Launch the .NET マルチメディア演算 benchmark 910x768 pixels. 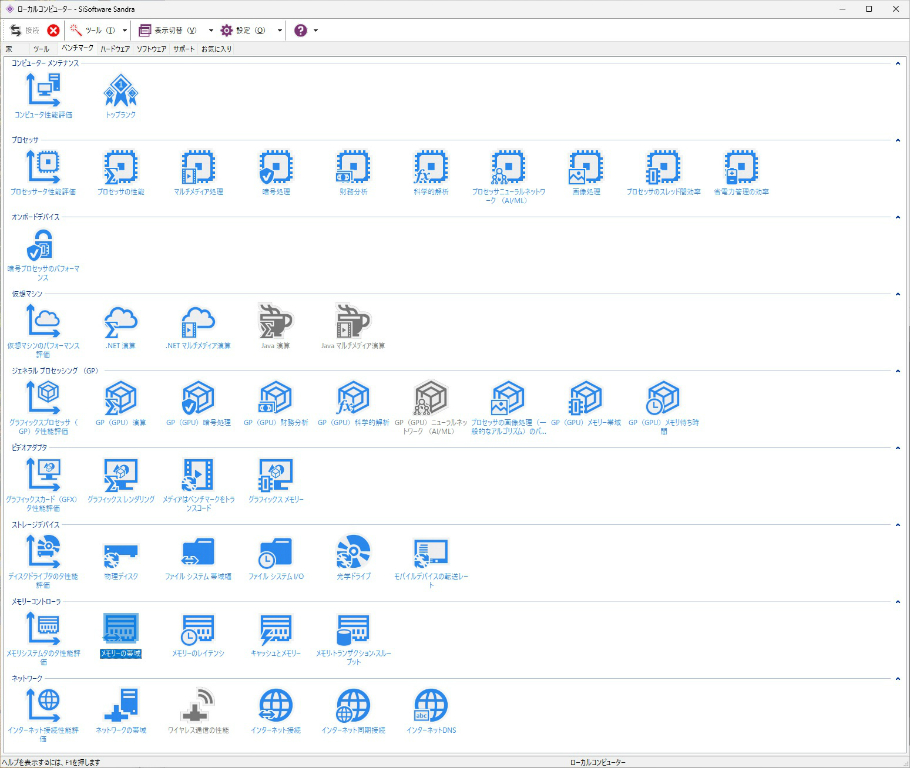(198, 326)
